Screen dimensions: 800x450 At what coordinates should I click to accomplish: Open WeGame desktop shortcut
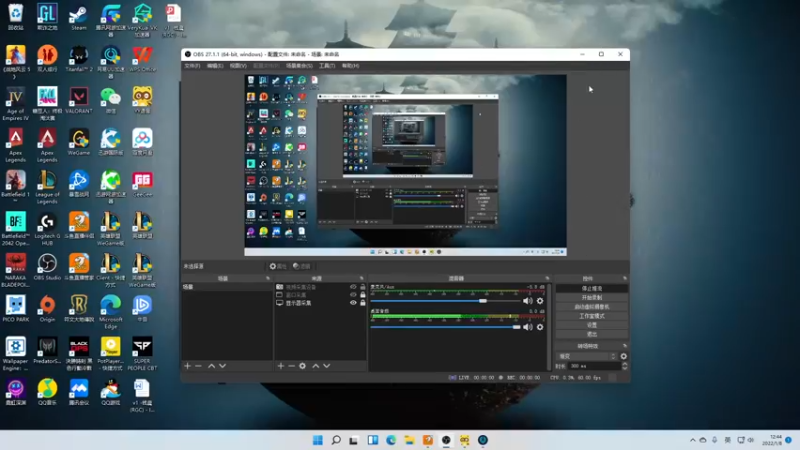tap(79, 142)
